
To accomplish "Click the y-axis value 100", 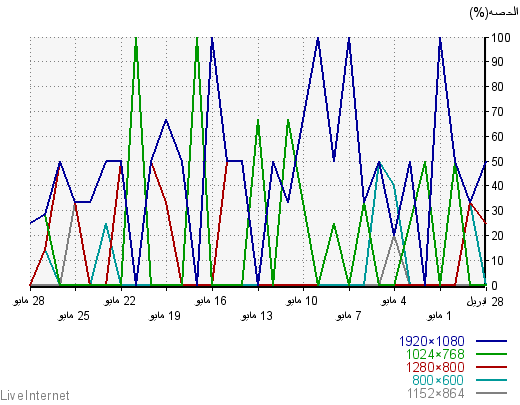I will coord(501,38).
